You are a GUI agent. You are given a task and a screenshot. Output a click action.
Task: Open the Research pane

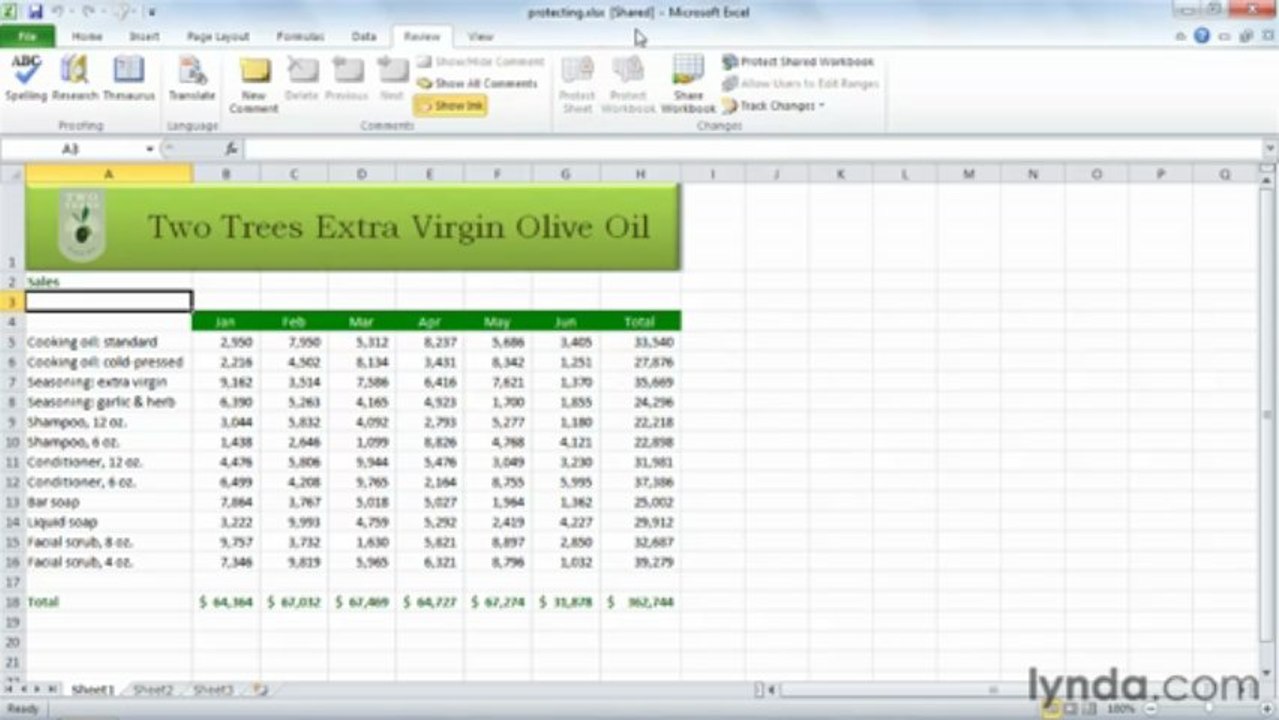pyautogui.click(x=75, y=78)
